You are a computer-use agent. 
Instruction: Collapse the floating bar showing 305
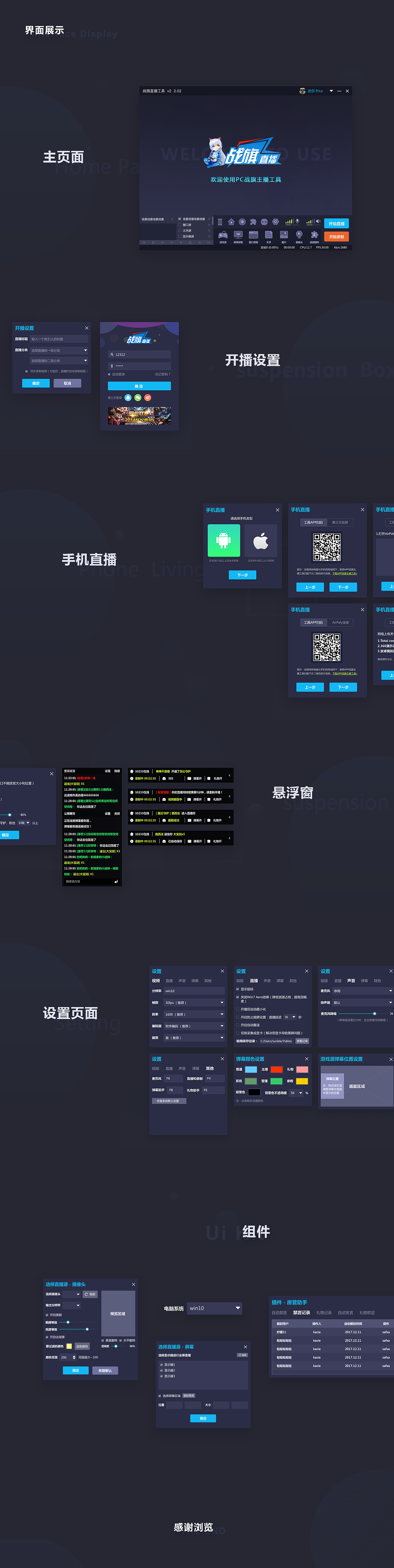(x=230, y=775)
